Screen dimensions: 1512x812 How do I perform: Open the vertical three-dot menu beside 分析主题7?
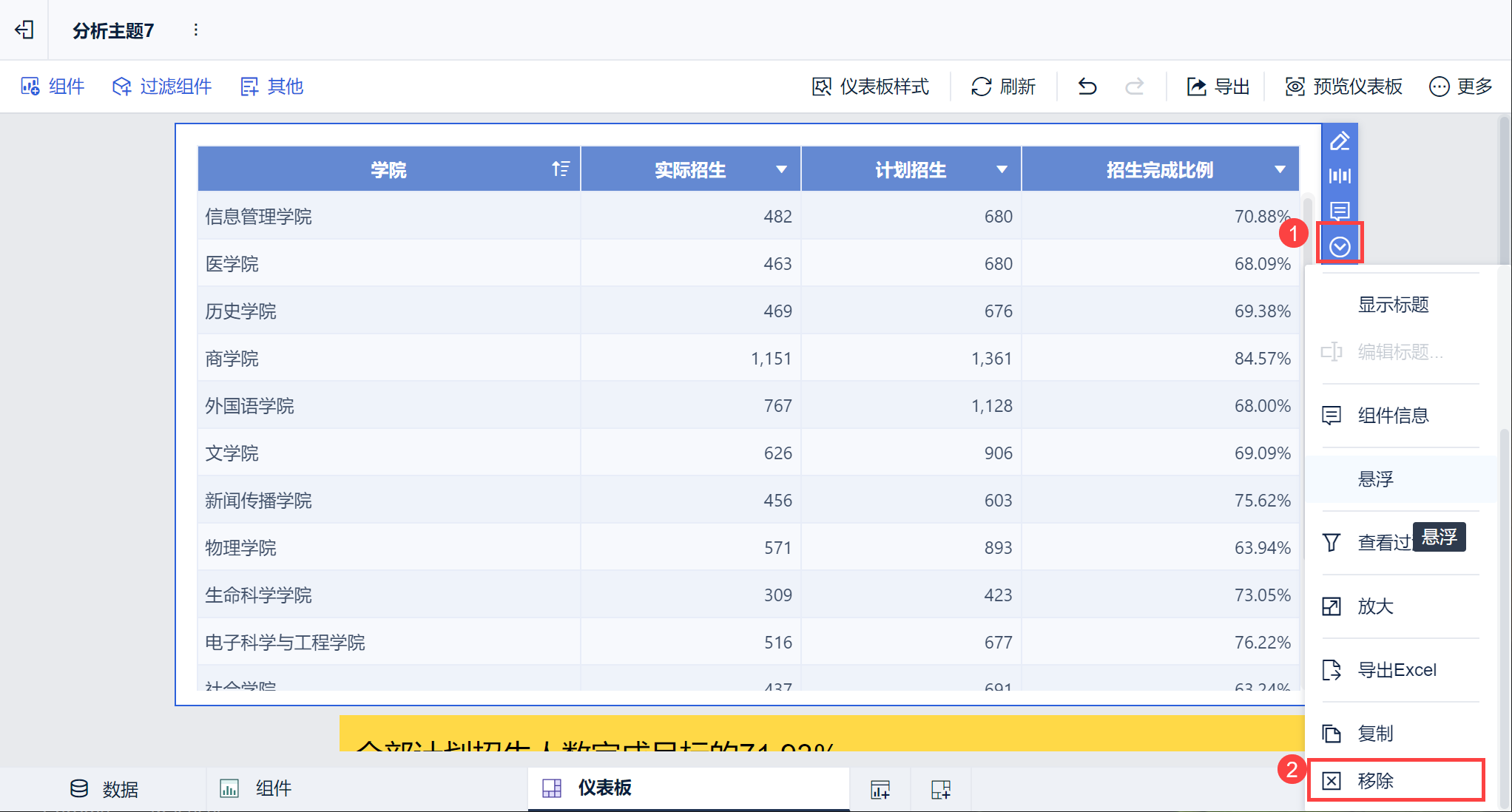pyautogui.click(x=195, y=30)
